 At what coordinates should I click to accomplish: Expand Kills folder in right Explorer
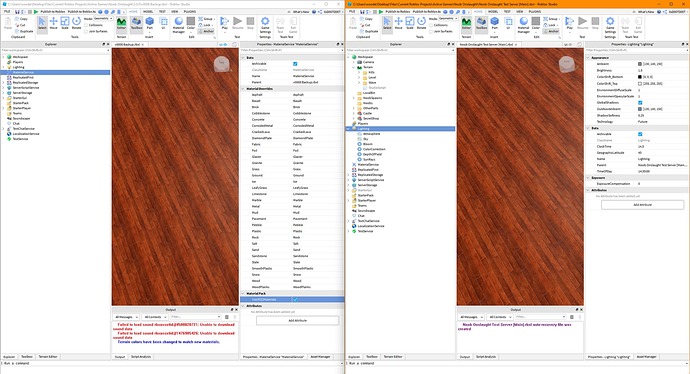coord(359,72)
